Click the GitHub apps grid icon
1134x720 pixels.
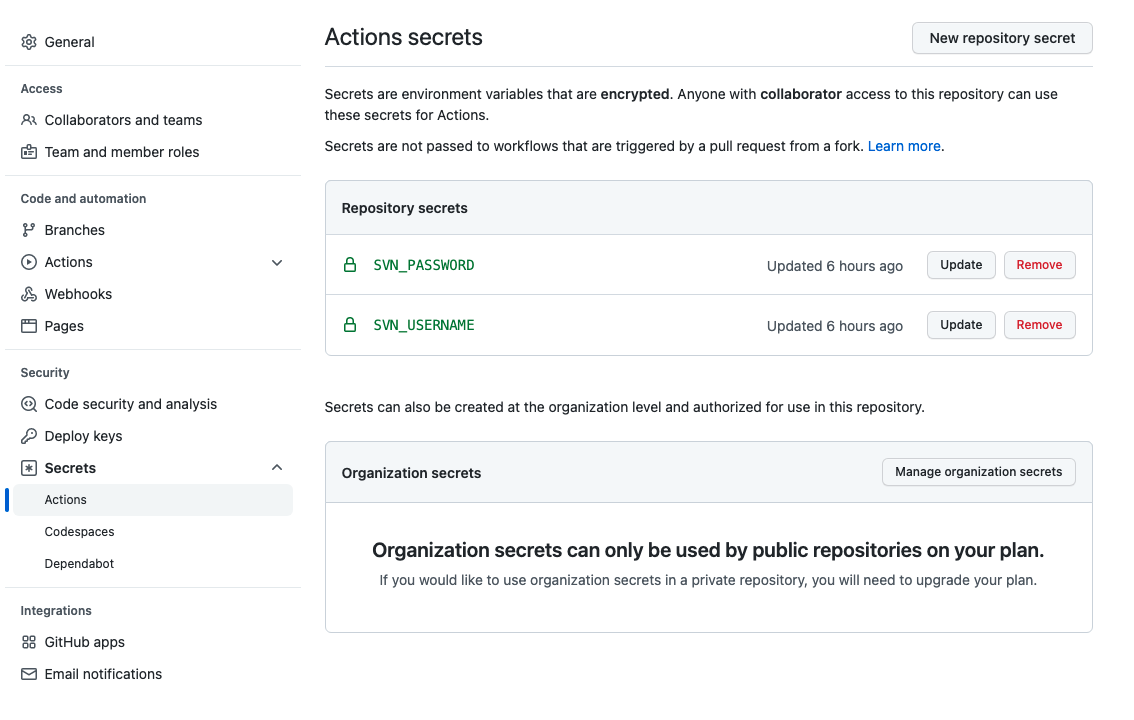coord(29,642)
